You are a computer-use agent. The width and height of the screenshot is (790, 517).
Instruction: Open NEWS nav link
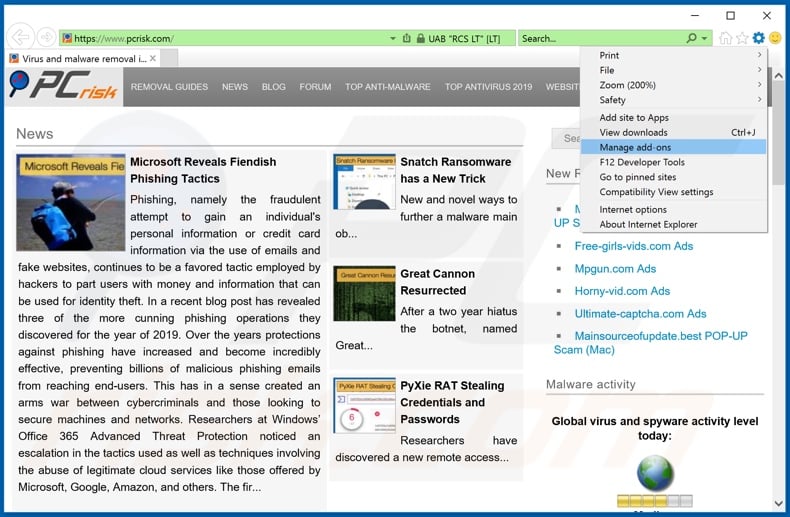235,87
